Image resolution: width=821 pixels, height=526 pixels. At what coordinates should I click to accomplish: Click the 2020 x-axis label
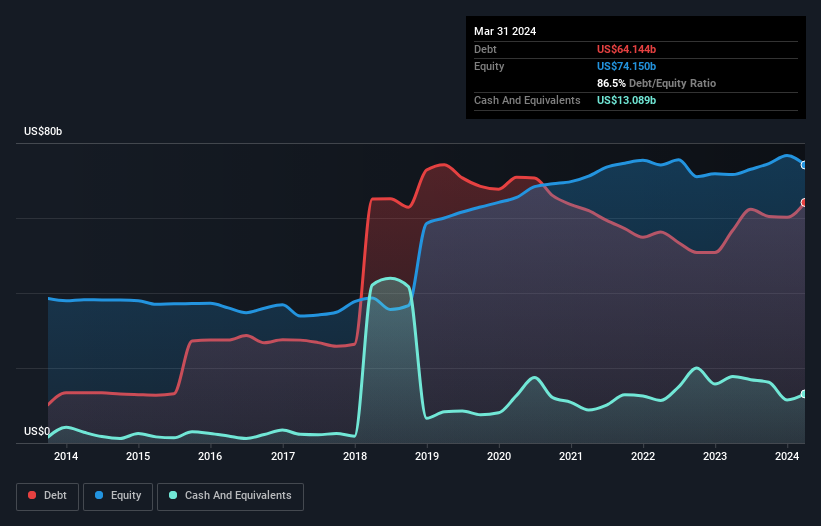[x=499, y=456]
